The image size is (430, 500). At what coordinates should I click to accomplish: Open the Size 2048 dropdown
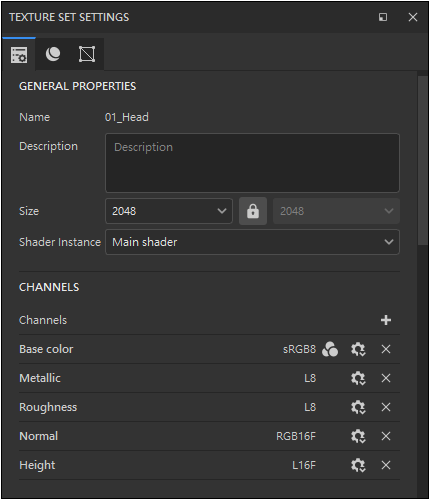(169, 211)
